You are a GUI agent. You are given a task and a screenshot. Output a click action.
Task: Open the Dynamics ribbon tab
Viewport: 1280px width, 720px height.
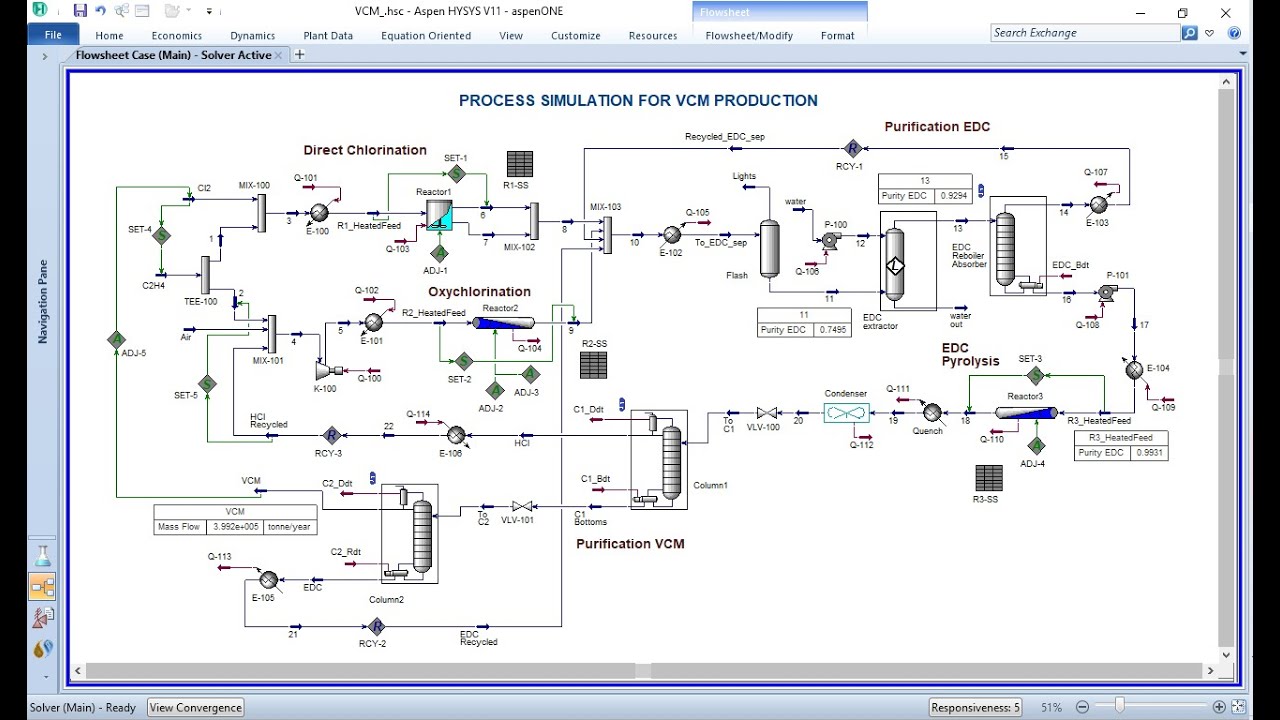[253, 35]
